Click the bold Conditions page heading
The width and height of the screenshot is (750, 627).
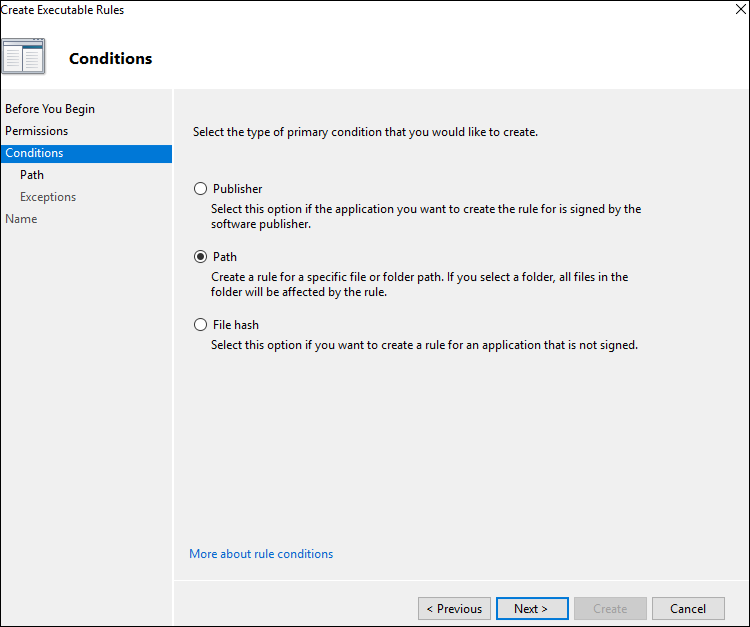click(111, 58)
